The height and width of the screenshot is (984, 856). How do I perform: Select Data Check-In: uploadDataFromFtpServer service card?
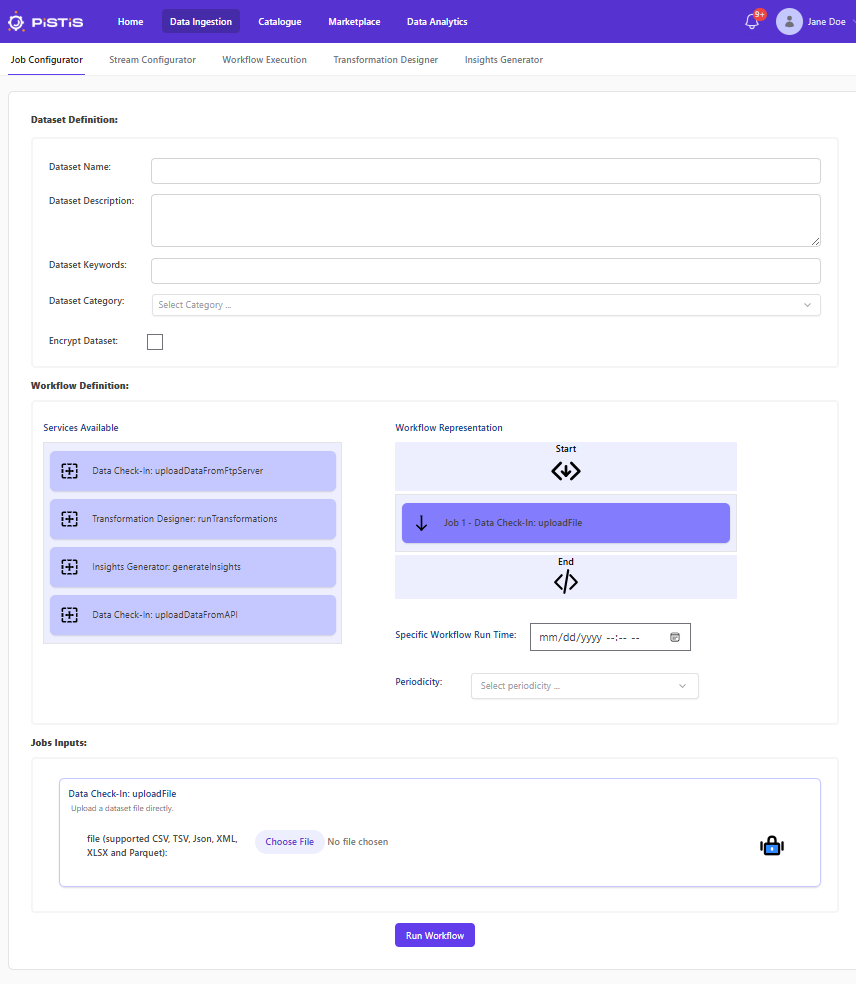point(193,471)
